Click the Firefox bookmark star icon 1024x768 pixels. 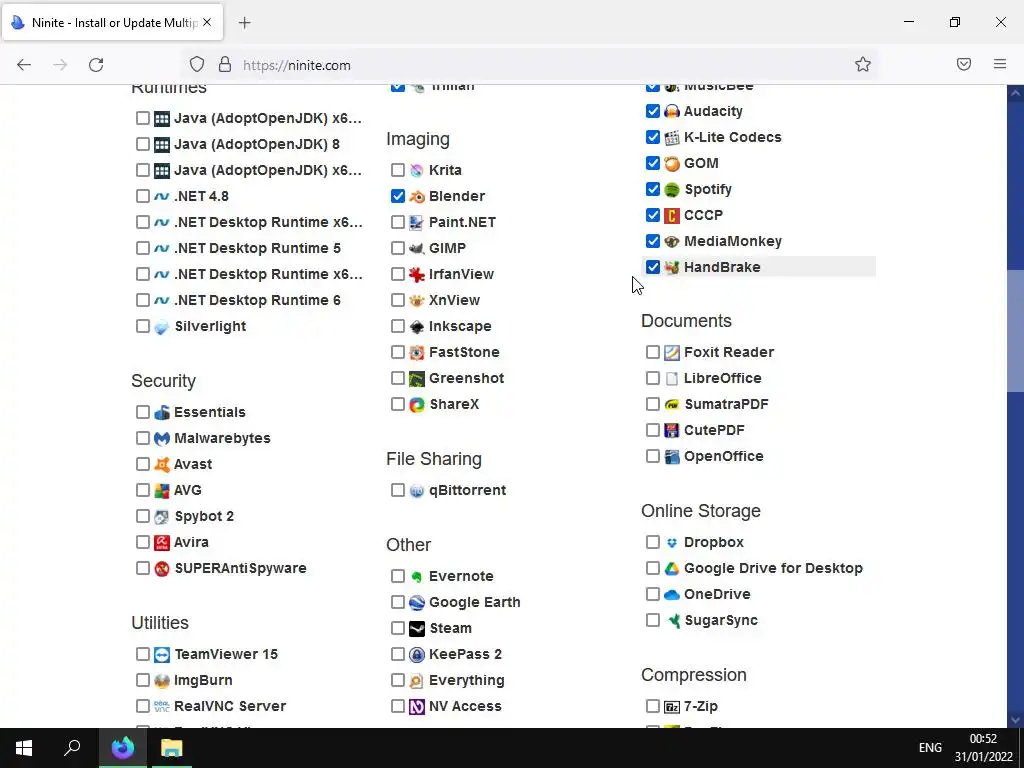863,64
